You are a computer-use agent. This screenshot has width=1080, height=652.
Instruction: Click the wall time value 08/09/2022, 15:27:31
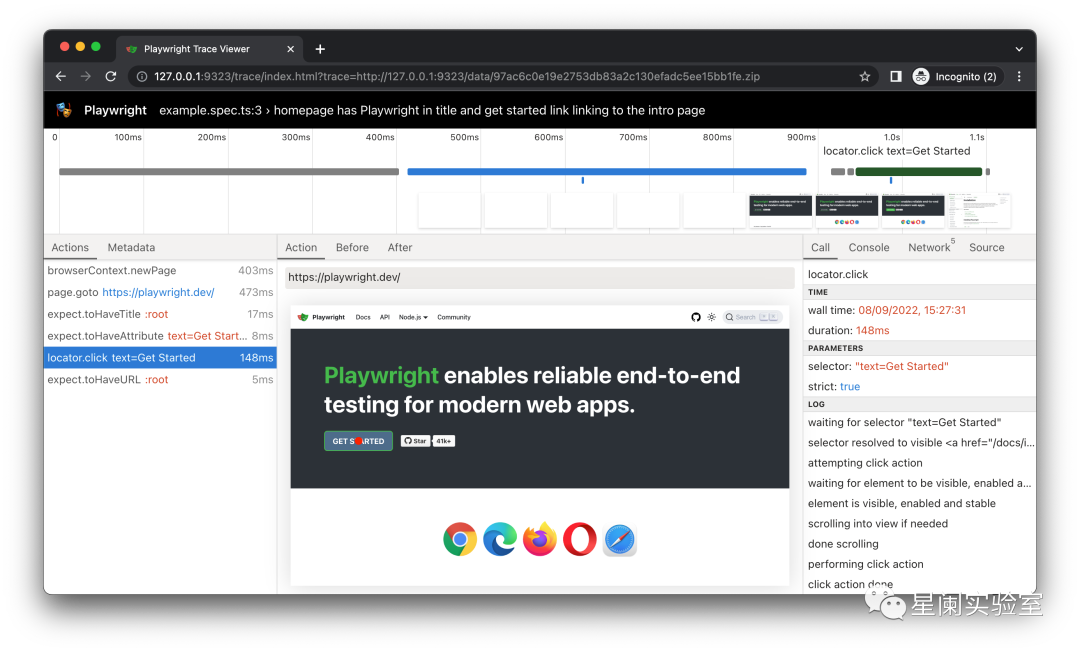pyautogui.click(x=912, y=311)
